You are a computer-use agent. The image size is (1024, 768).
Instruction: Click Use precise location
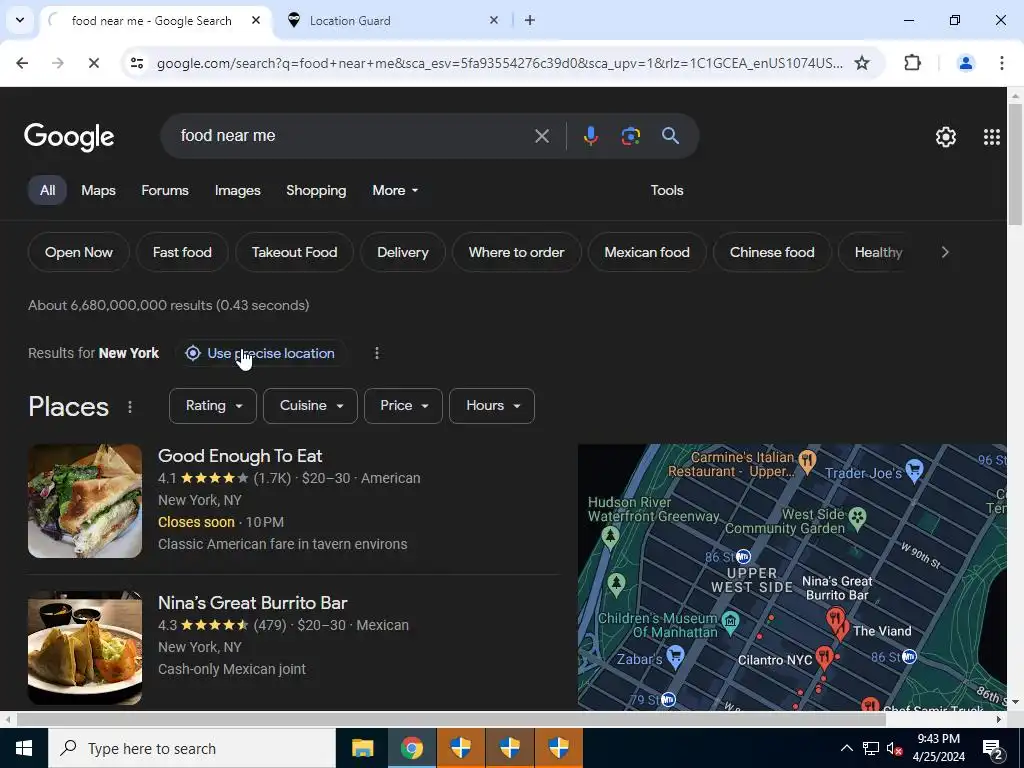[260, 353]
